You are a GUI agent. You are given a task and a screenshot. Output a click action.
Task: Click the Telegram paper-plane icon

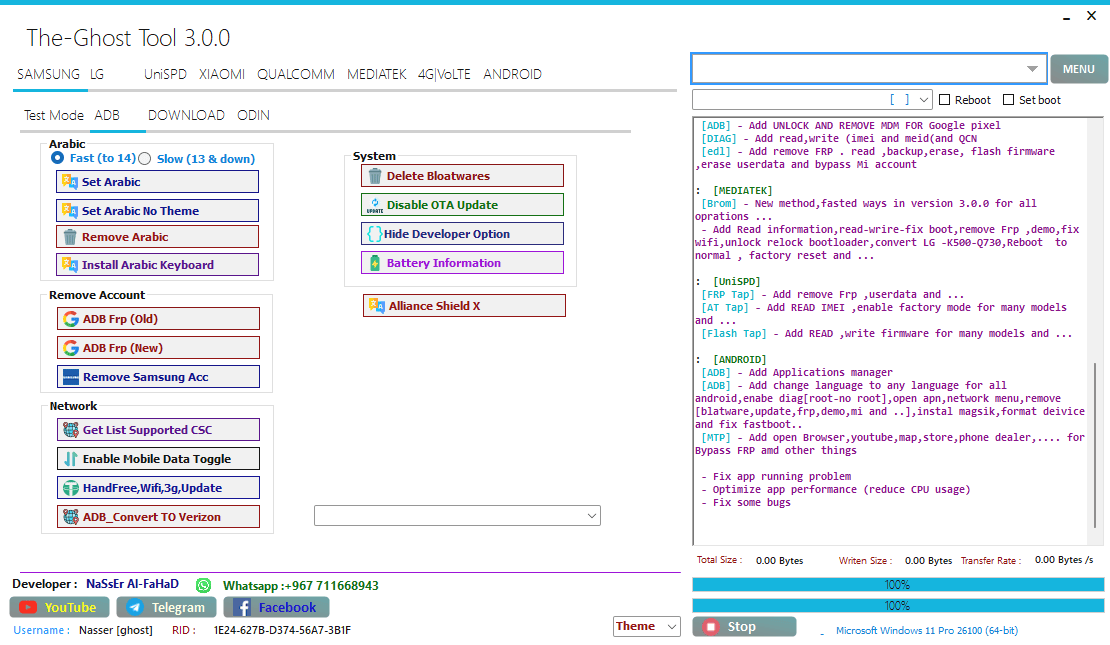coord(135,607)
